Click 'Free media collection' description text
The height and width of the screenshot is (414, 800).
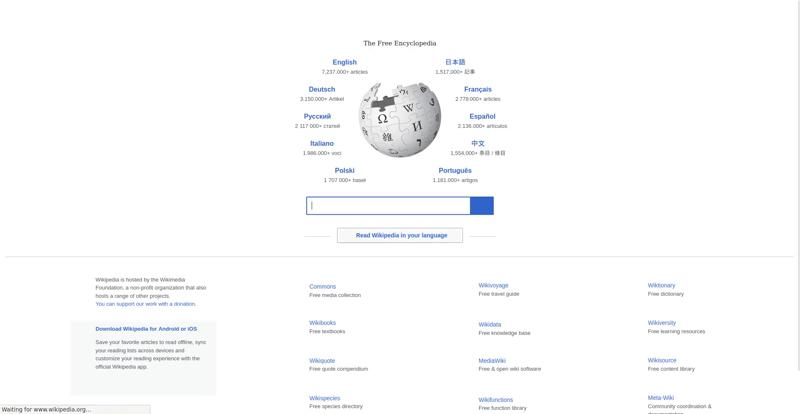[x=335, y=295]
